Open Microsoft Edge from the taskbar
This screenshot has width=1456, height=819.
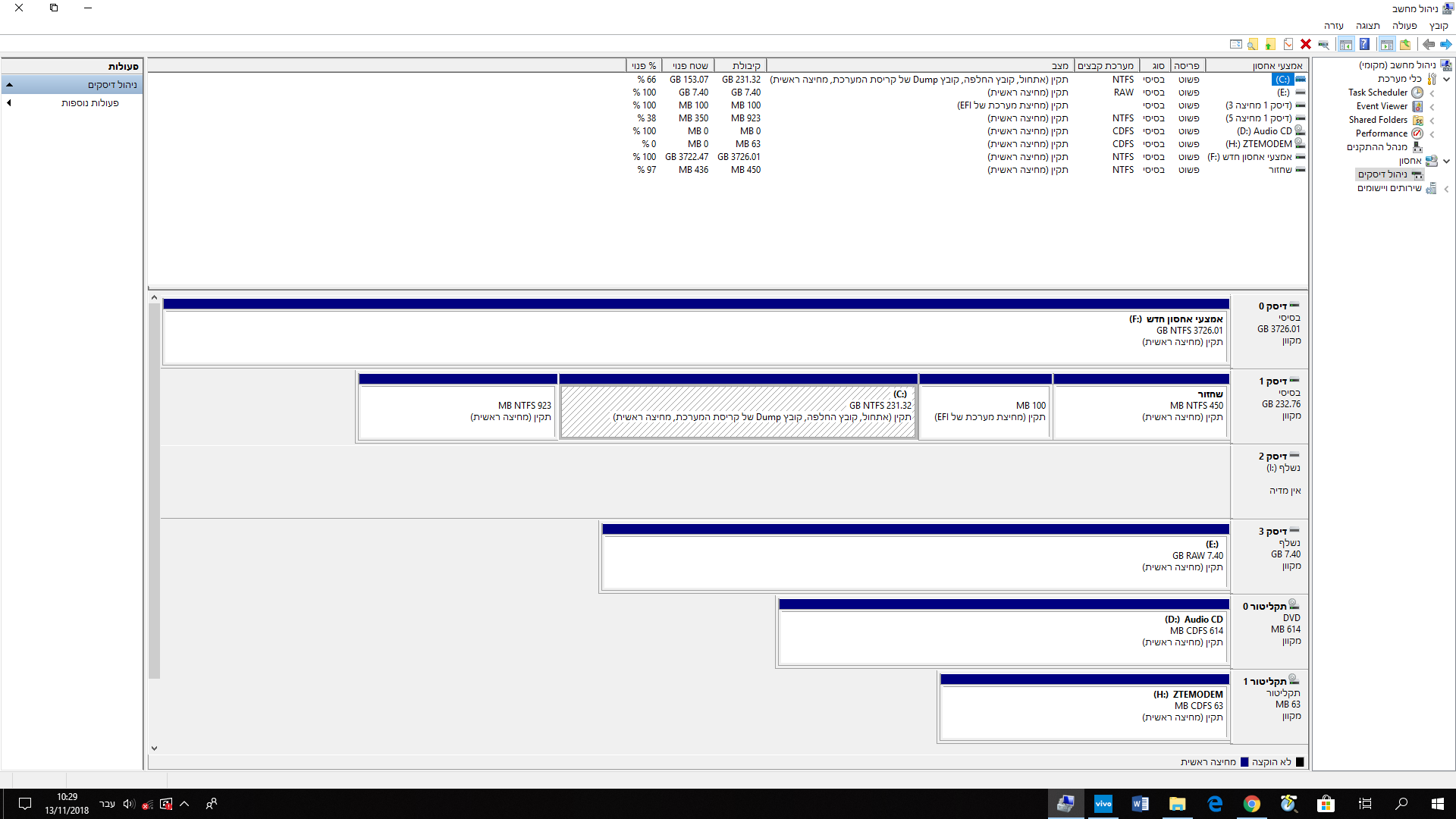click(x=1215, y=804)
